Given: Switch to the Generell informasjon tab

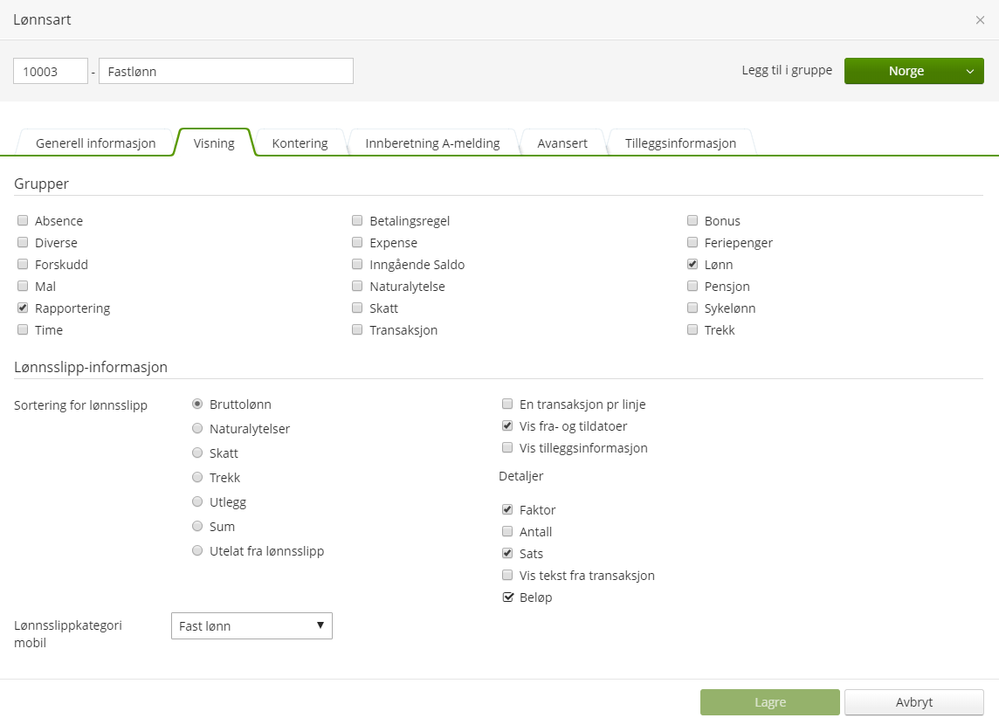Looking at the screenshot, I should [96, 143].
